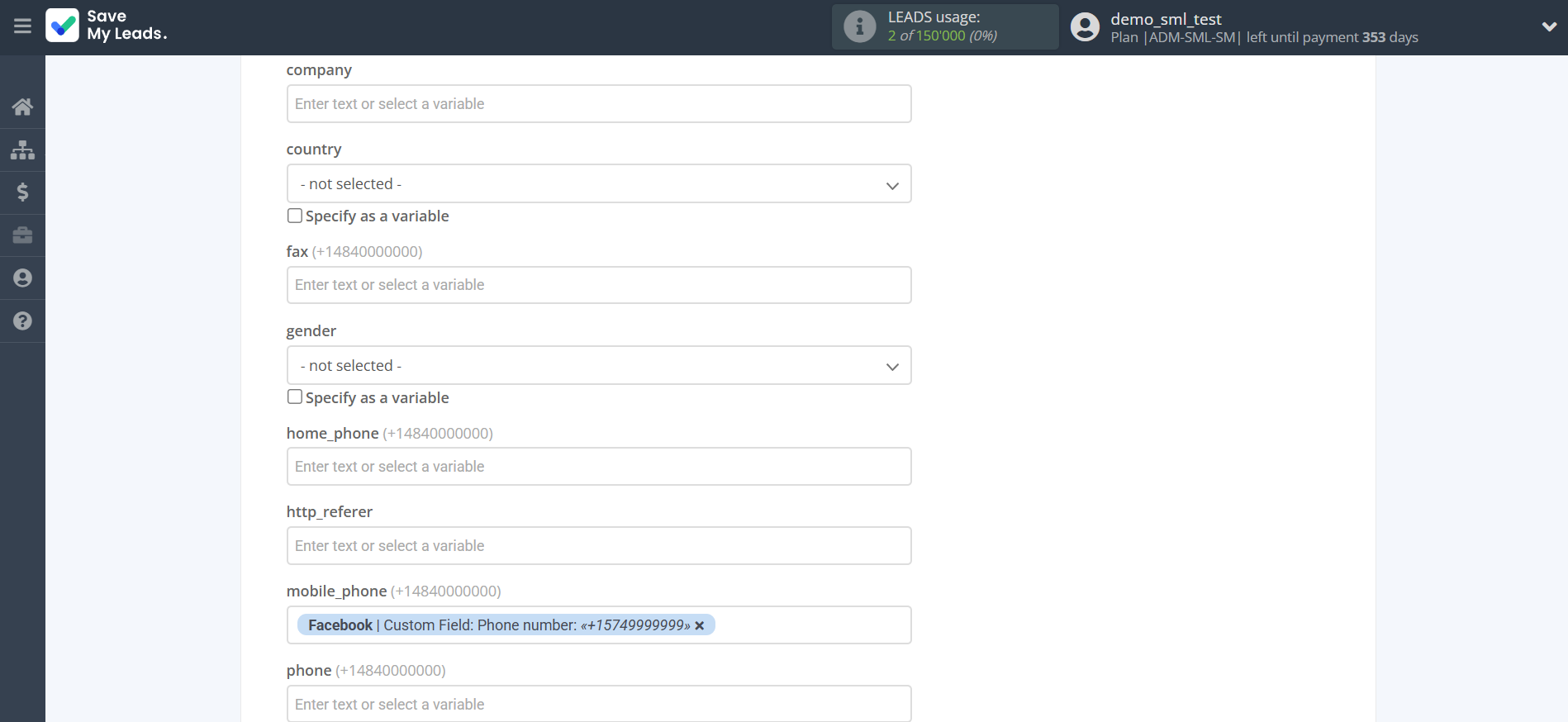The width and height of the screenshot is (1568, 722).
Task: Expand the account menu chevron
Action: [x=1549, y=26]
